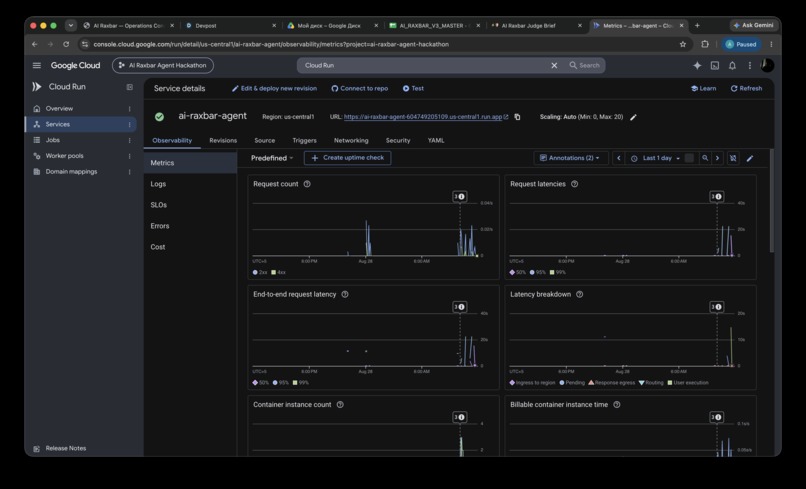
Task: Show help for End-to-end request latency
Action: [x=345, y=294]
